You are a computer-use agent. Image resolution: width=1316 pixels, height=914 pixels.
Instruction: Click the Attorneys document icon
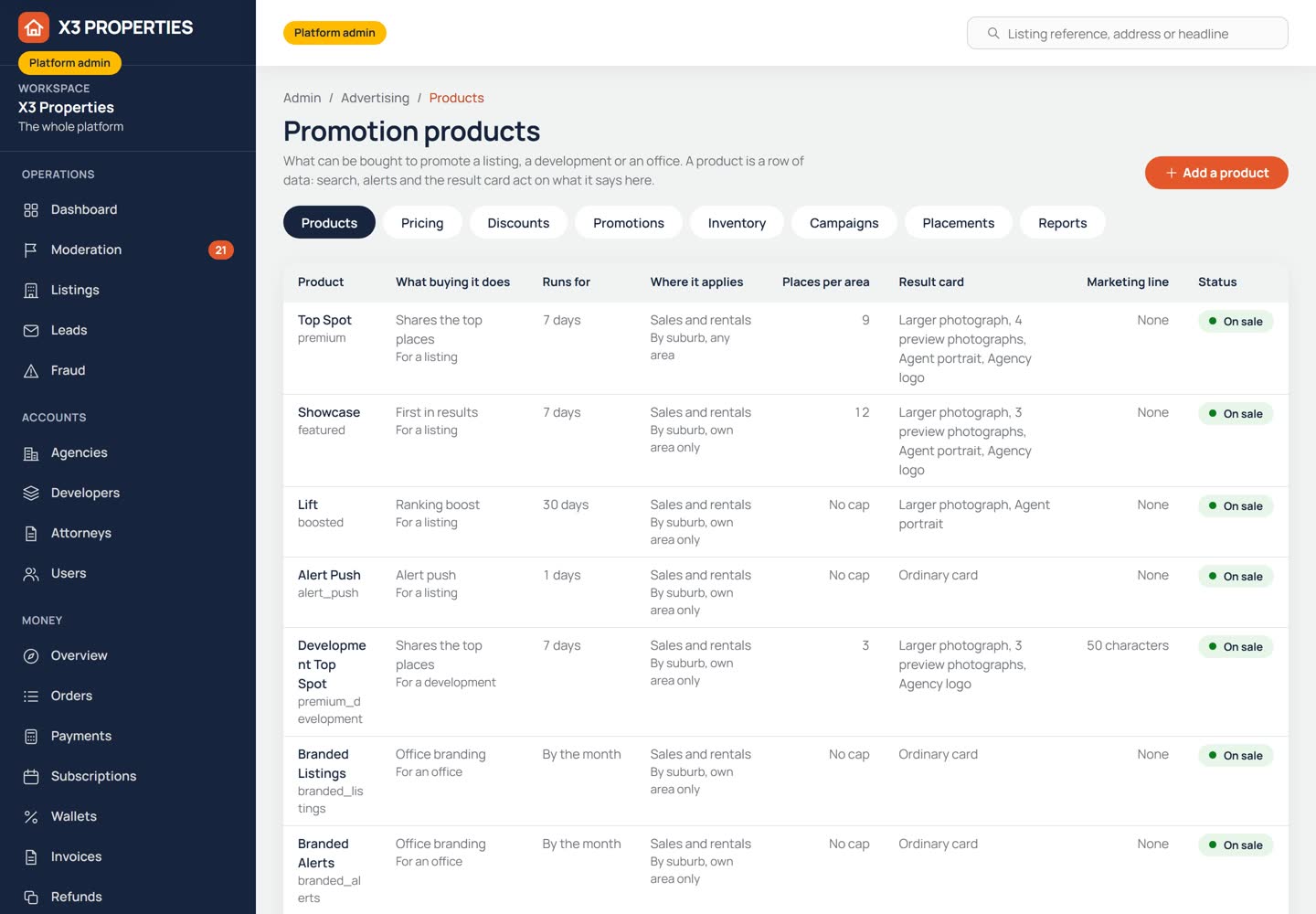click(x=31, y=534)
